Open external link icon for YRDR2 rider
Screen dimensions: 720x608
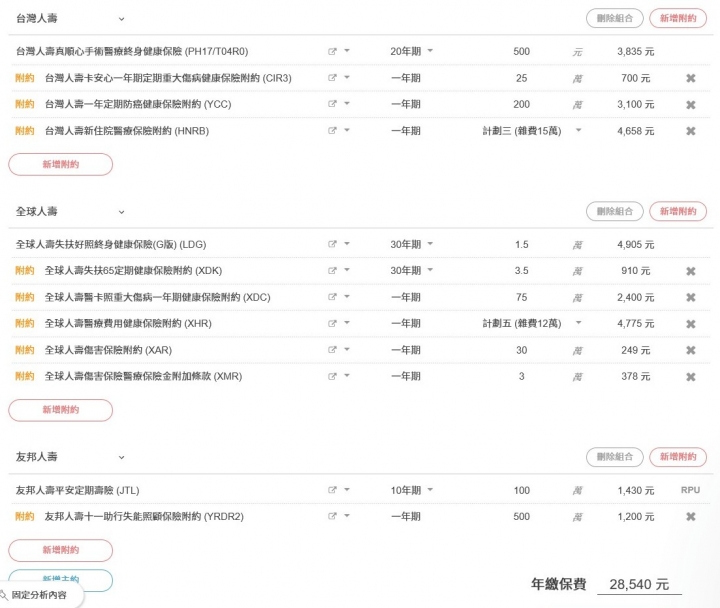point(332,517)
